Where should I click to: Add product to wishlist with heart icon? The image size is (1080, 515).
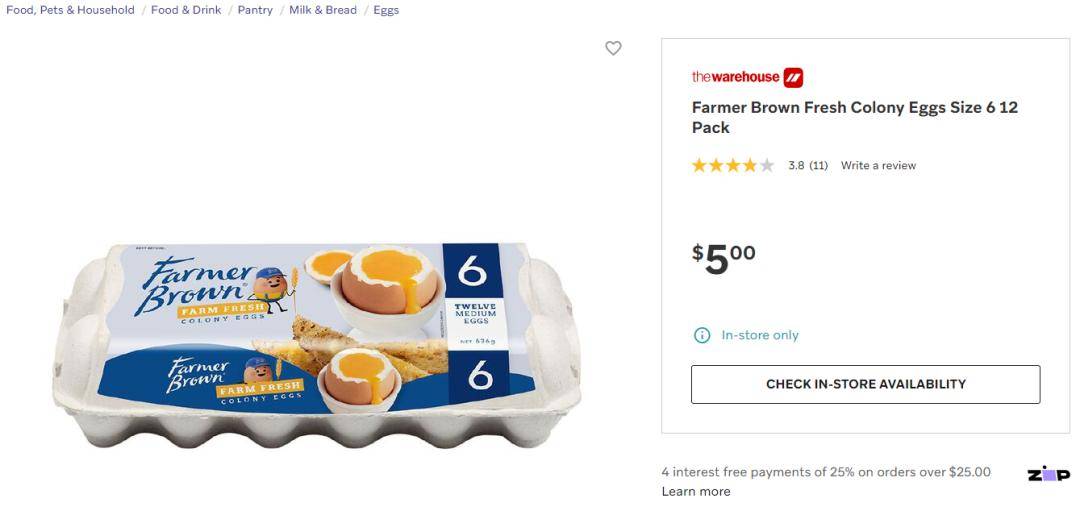[x=613, y=48]
